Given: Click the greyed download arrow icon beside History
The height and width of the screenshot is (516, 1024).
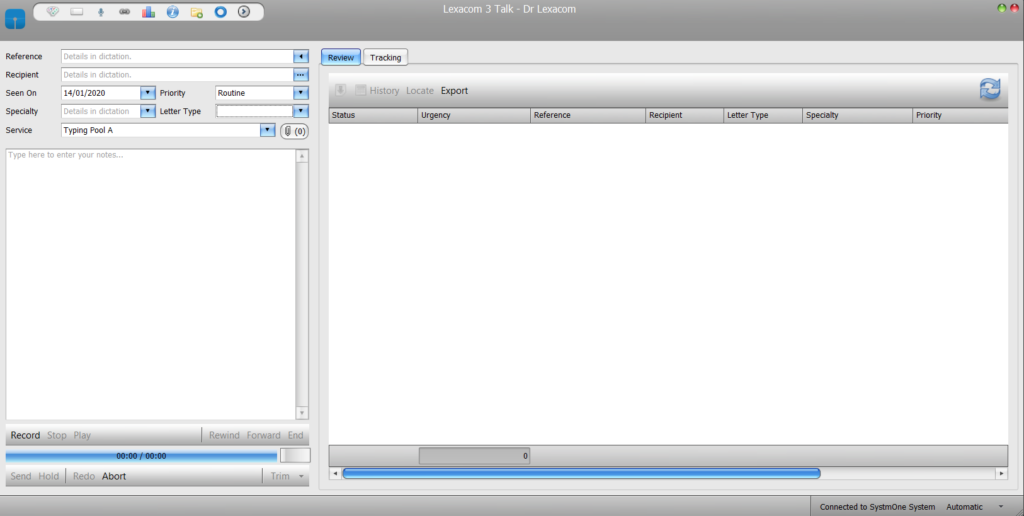Looking at the screenshot, I should [x=340, y=90].
